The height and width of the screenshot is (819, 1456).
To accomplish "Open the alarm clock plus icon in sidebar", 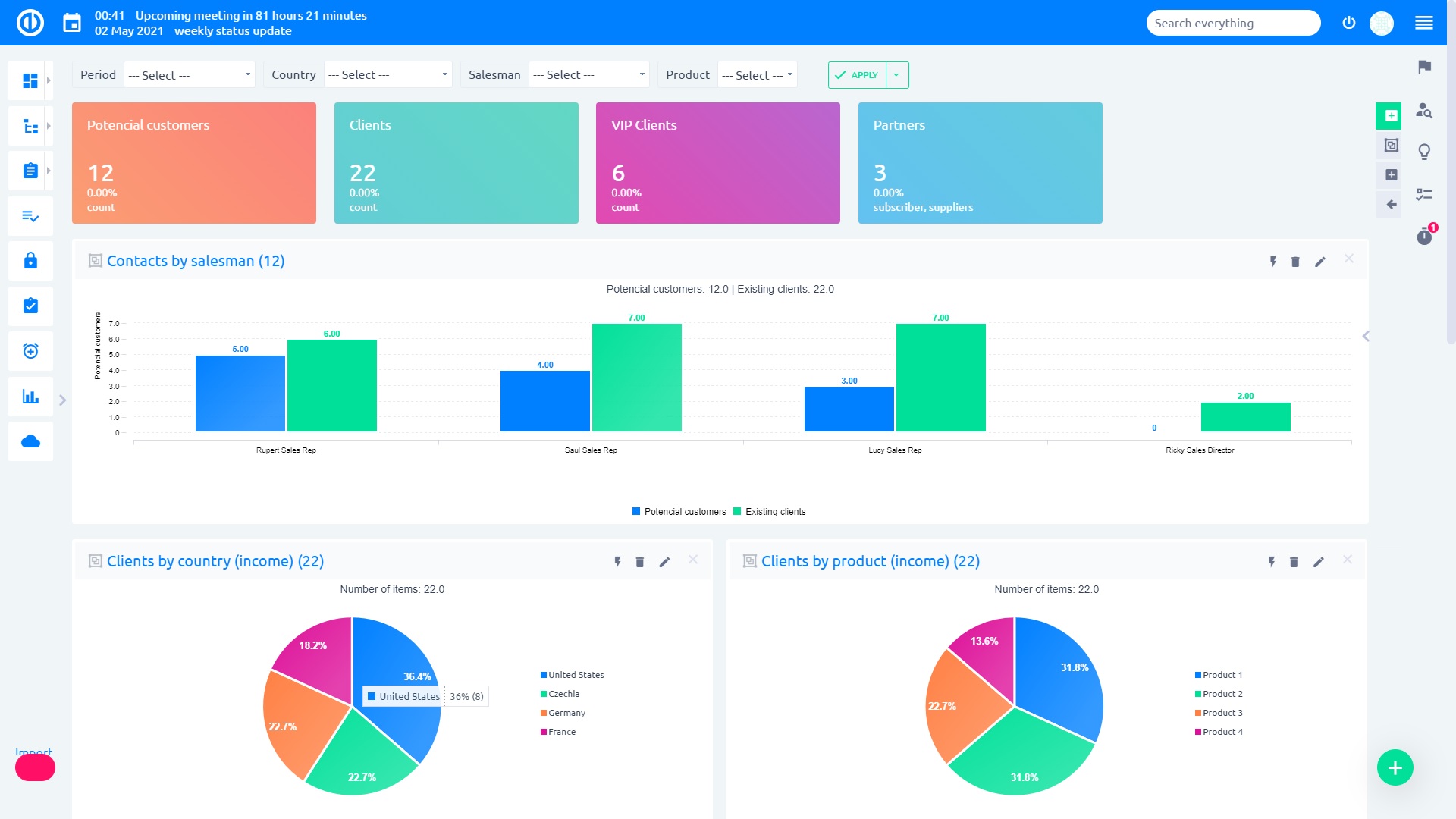I will 30,351.
